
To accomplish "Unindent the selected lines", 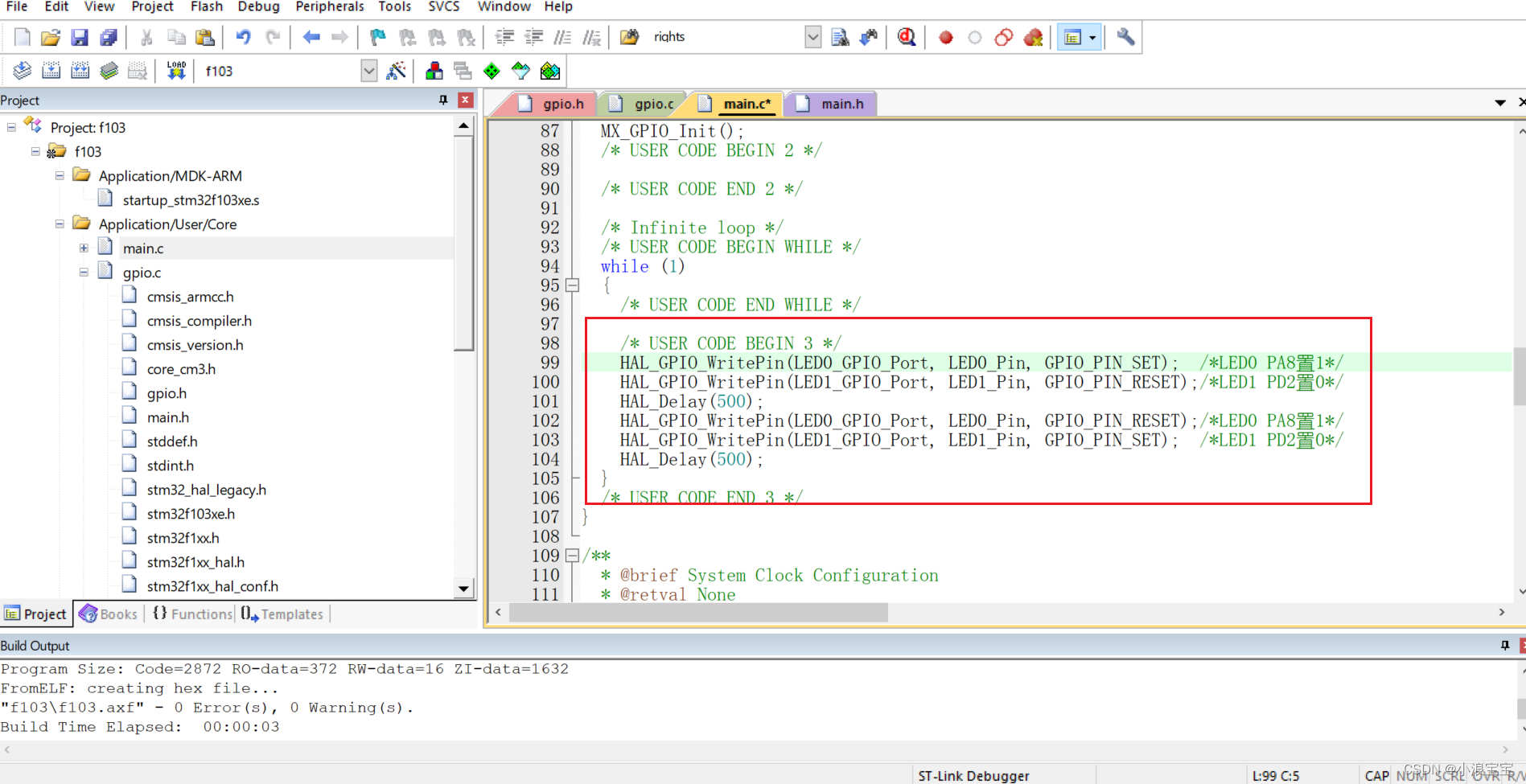I will pos(533,37).
